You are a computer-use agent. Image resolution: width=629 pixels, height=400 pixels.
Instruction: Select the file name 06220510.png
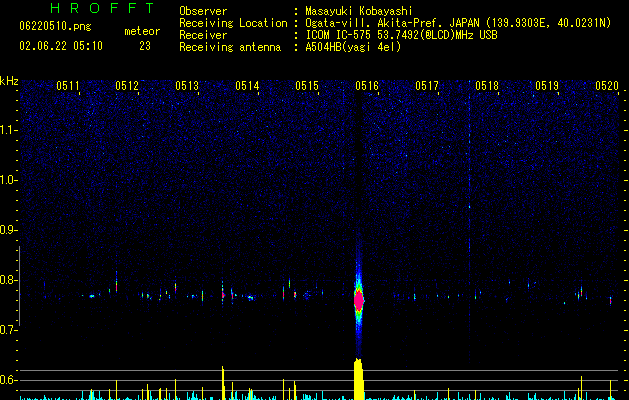pos(55,26)
